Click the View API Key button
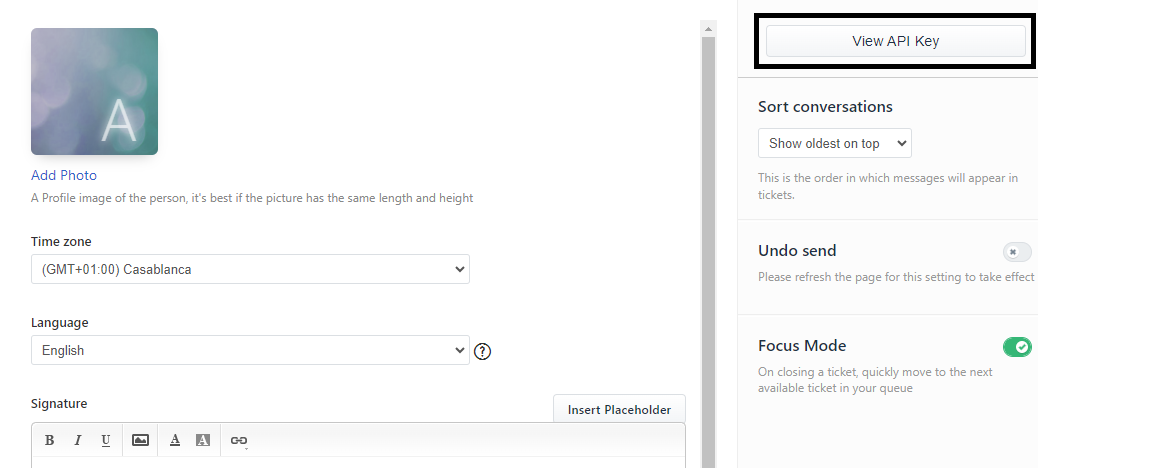Screen dimensions: 1150x472 [895, 41]
